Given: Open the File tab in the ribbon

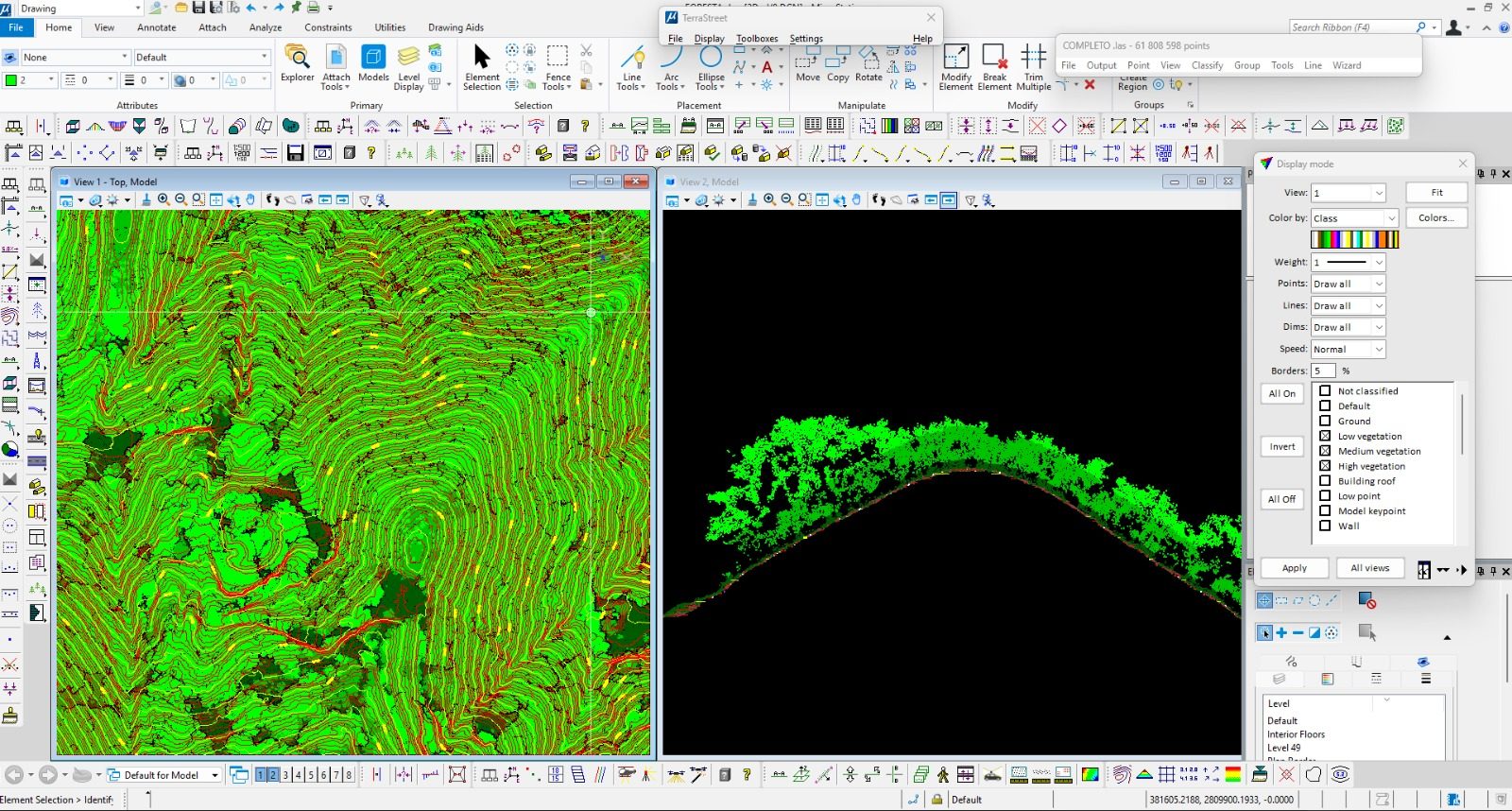Looking at the screenshot, I should [x=16, y=27].
